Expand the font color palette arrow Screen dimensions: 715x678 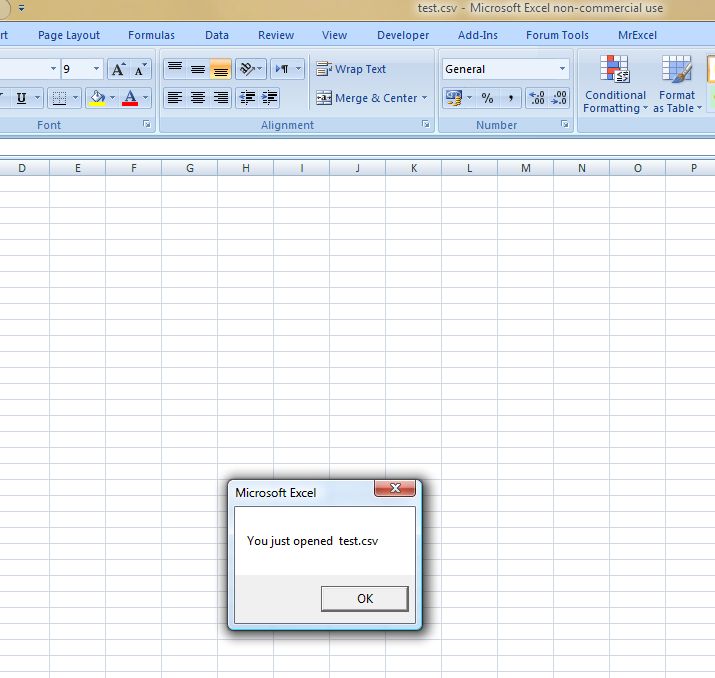coord(145,98)
